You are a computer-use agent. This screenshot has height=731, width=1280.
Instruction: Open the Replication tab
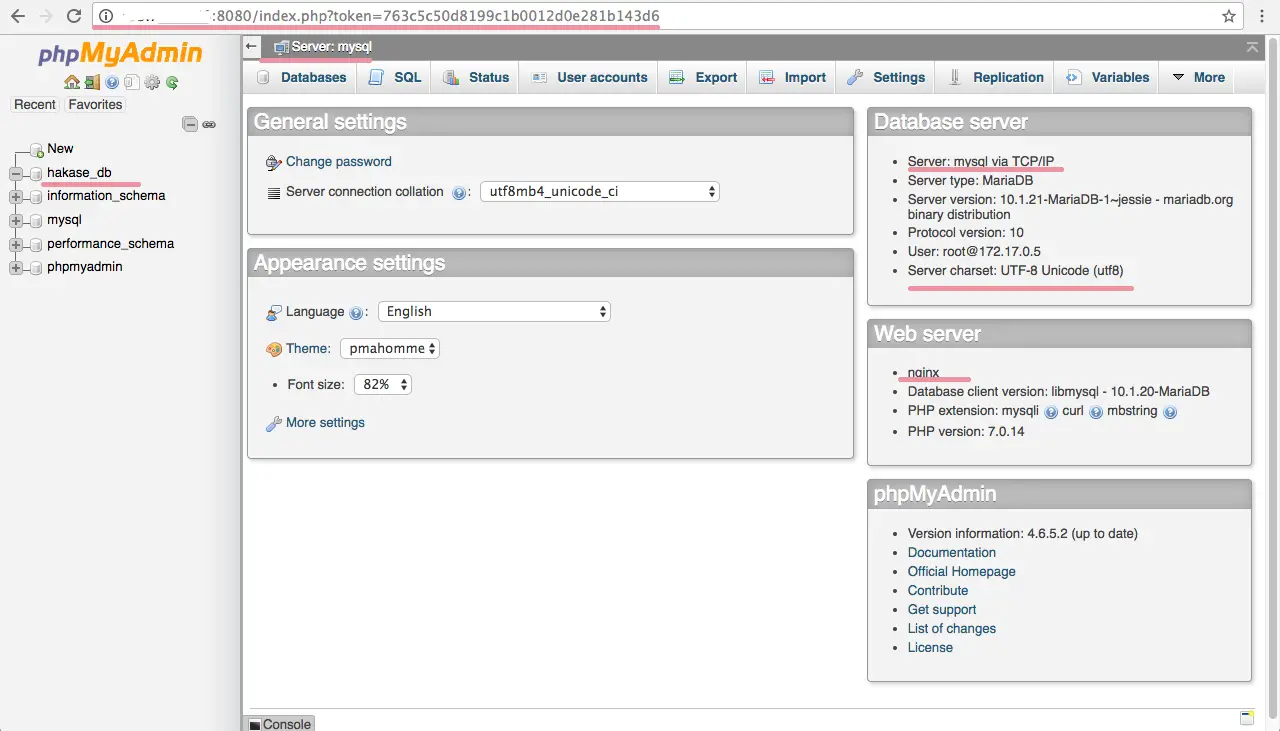click(995, 77)
